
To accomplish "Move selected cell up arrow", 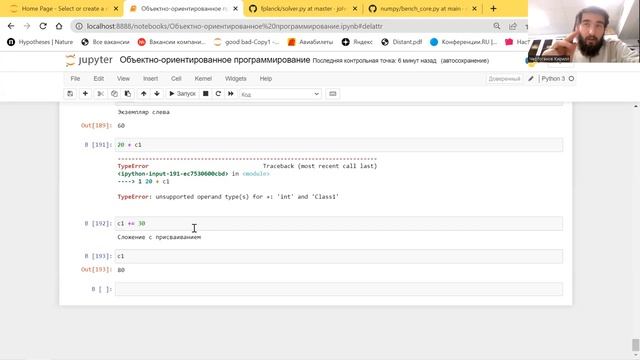I will point(144,94).
